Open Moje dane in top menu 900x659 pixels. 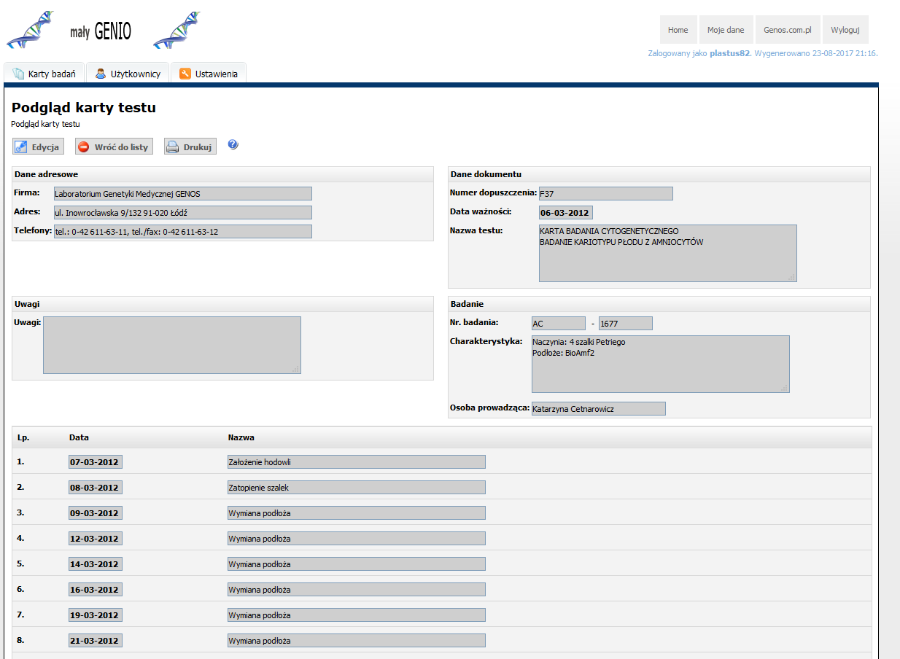click(725, 30)
